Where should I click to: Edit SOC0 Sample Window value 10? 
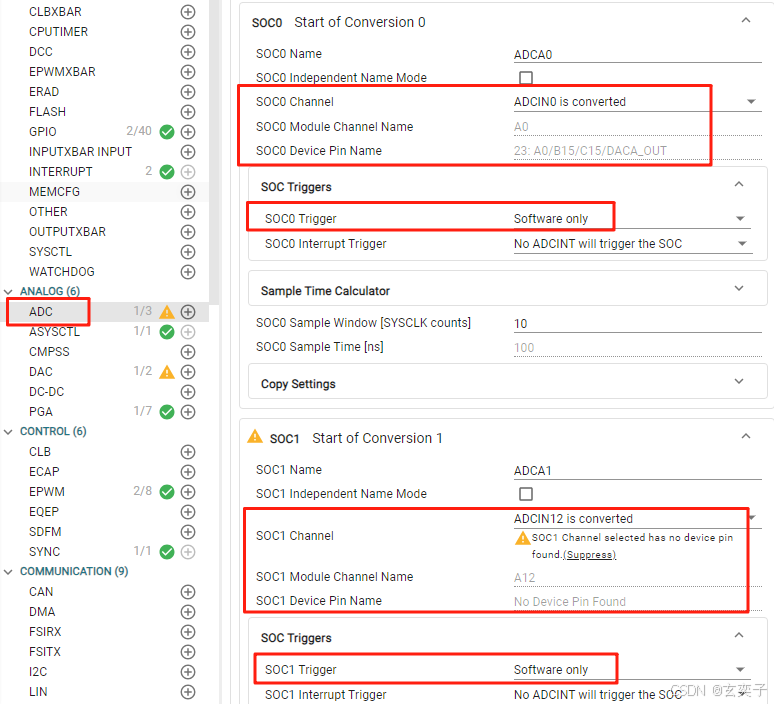point(637,324)
